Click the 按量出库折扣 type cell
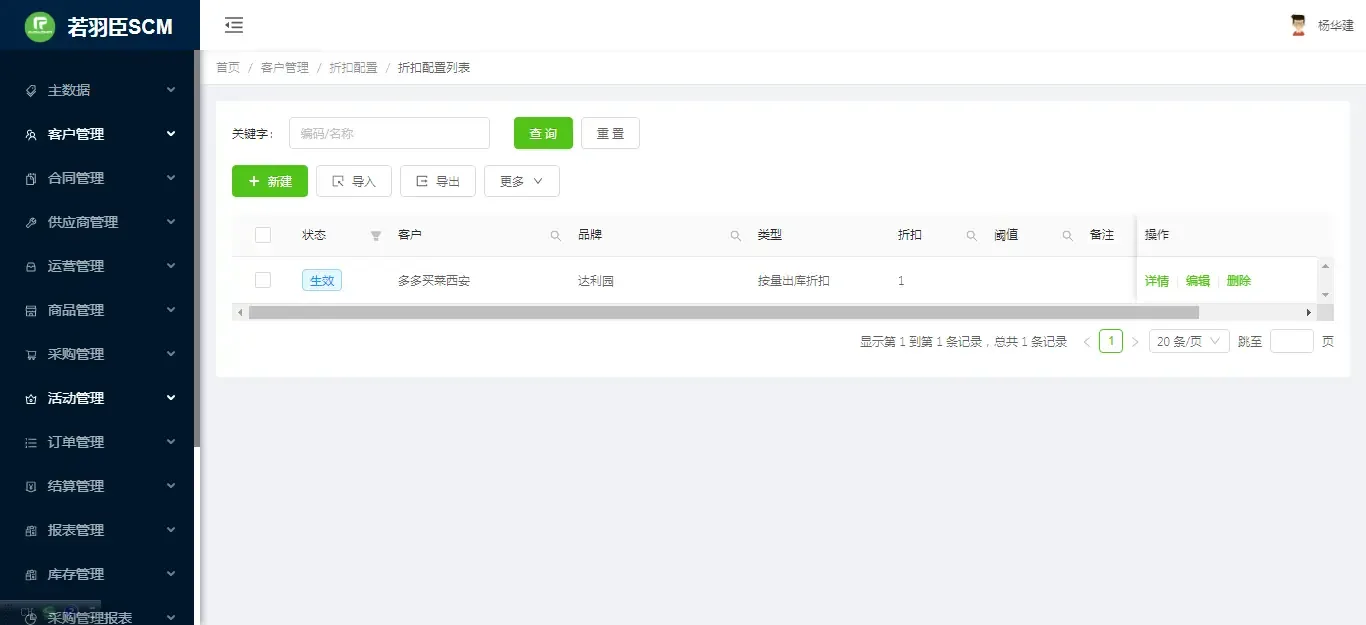The height and width of the screenshot is (625, 1366). click(x=794, y=281)
